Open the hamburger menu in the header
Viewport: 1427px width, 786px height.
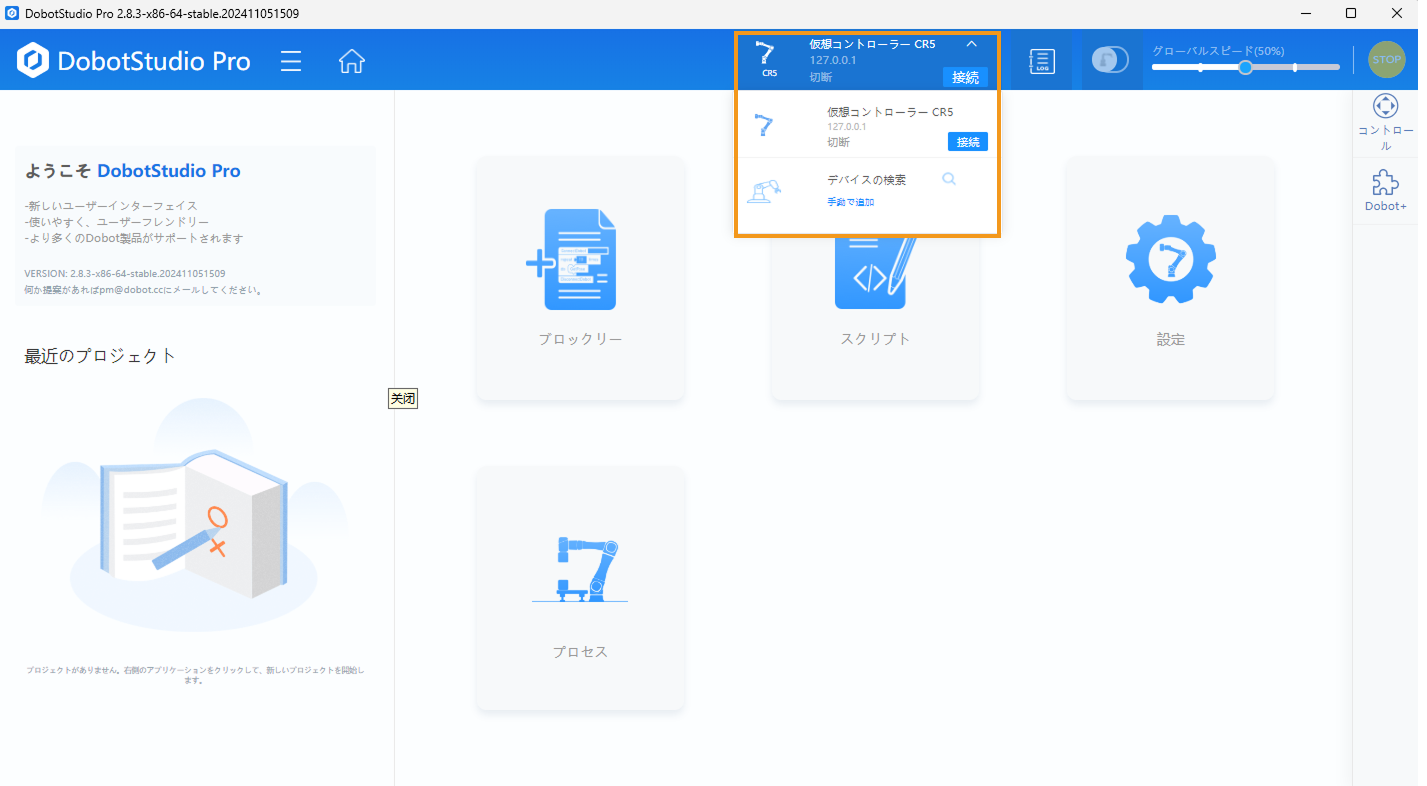(291, 61)
